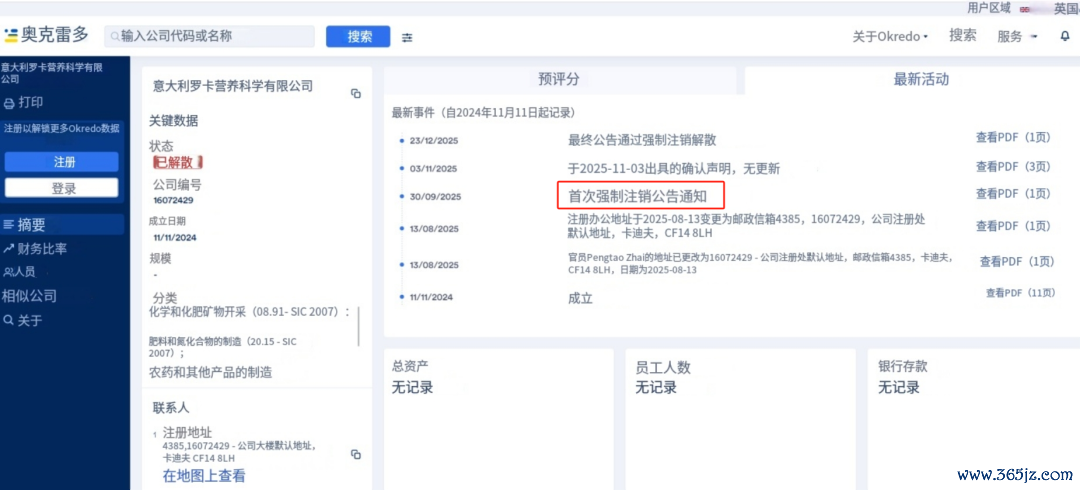The width and height of the screenshot is (1080, 490).
Task: Open the search filter settings icon
Action: tap(407, 38)
